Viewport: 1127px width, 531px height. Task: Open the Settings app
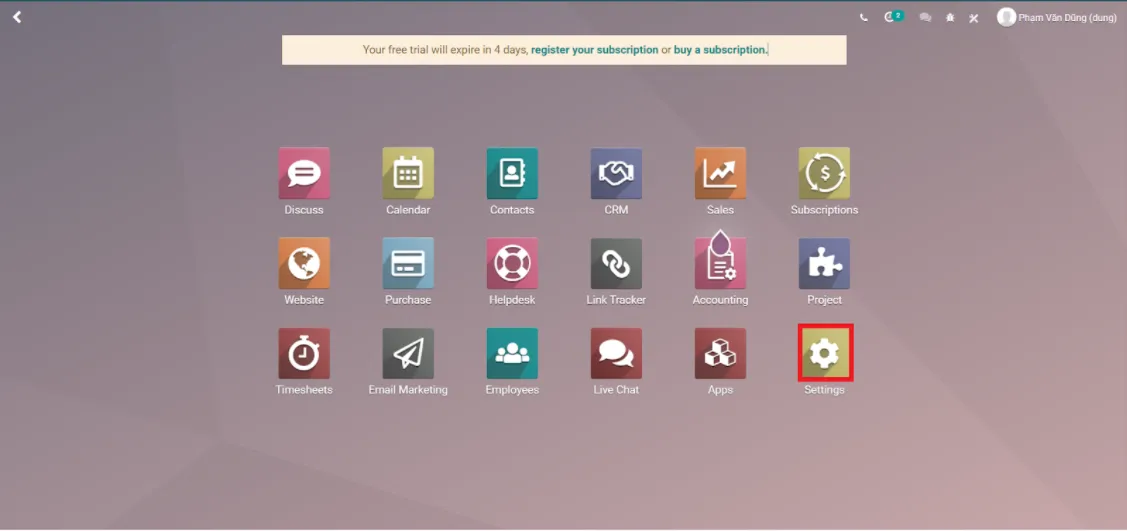coord(824,354)
